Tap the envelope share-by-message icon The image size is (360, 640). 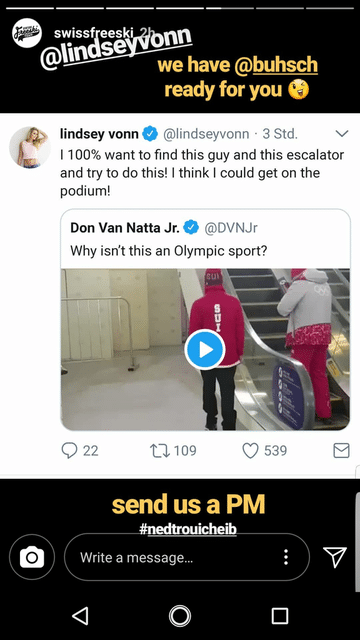341,451
